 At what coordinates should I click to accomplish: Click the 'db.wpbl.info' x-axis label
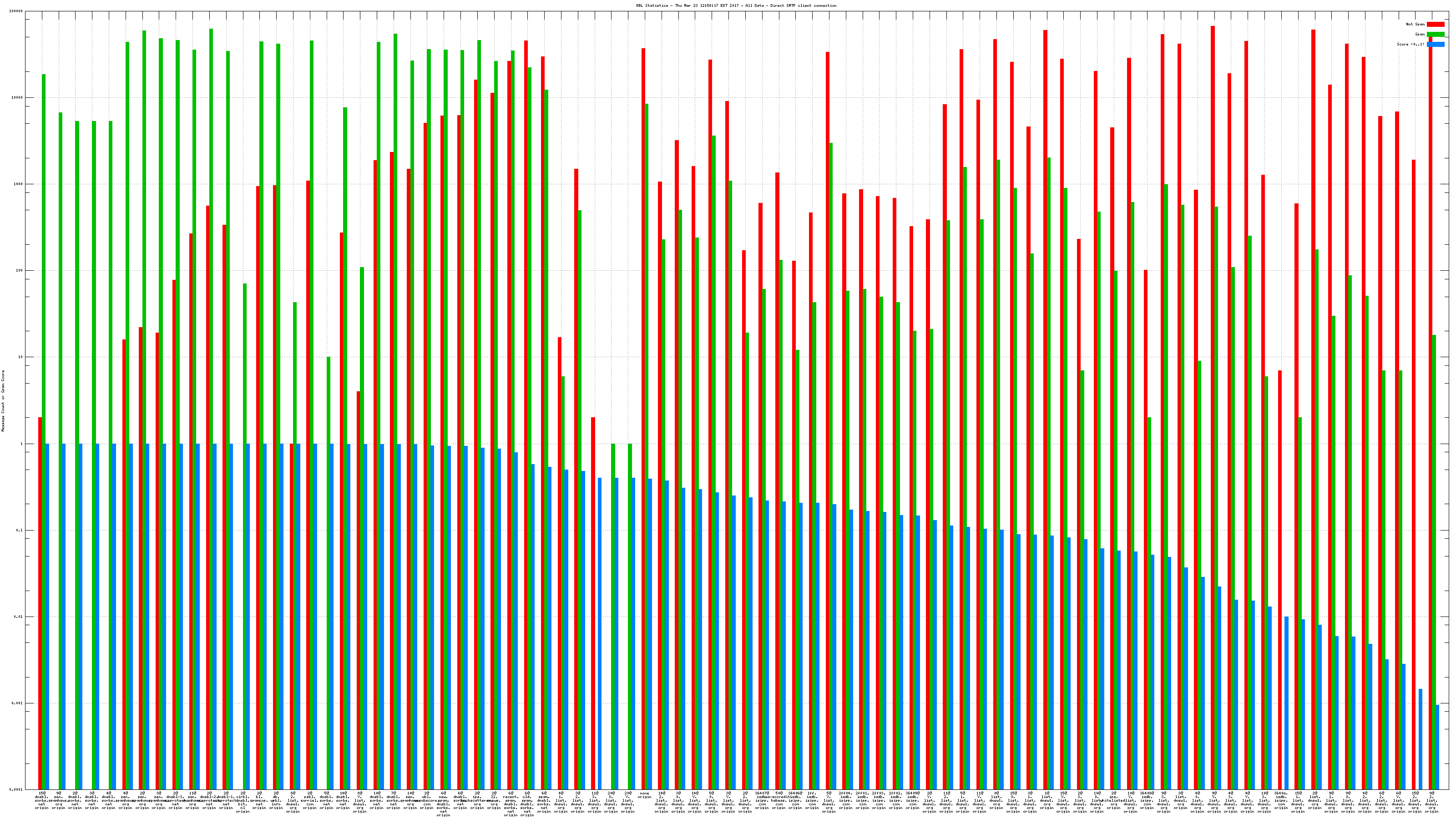pos(276,800)
